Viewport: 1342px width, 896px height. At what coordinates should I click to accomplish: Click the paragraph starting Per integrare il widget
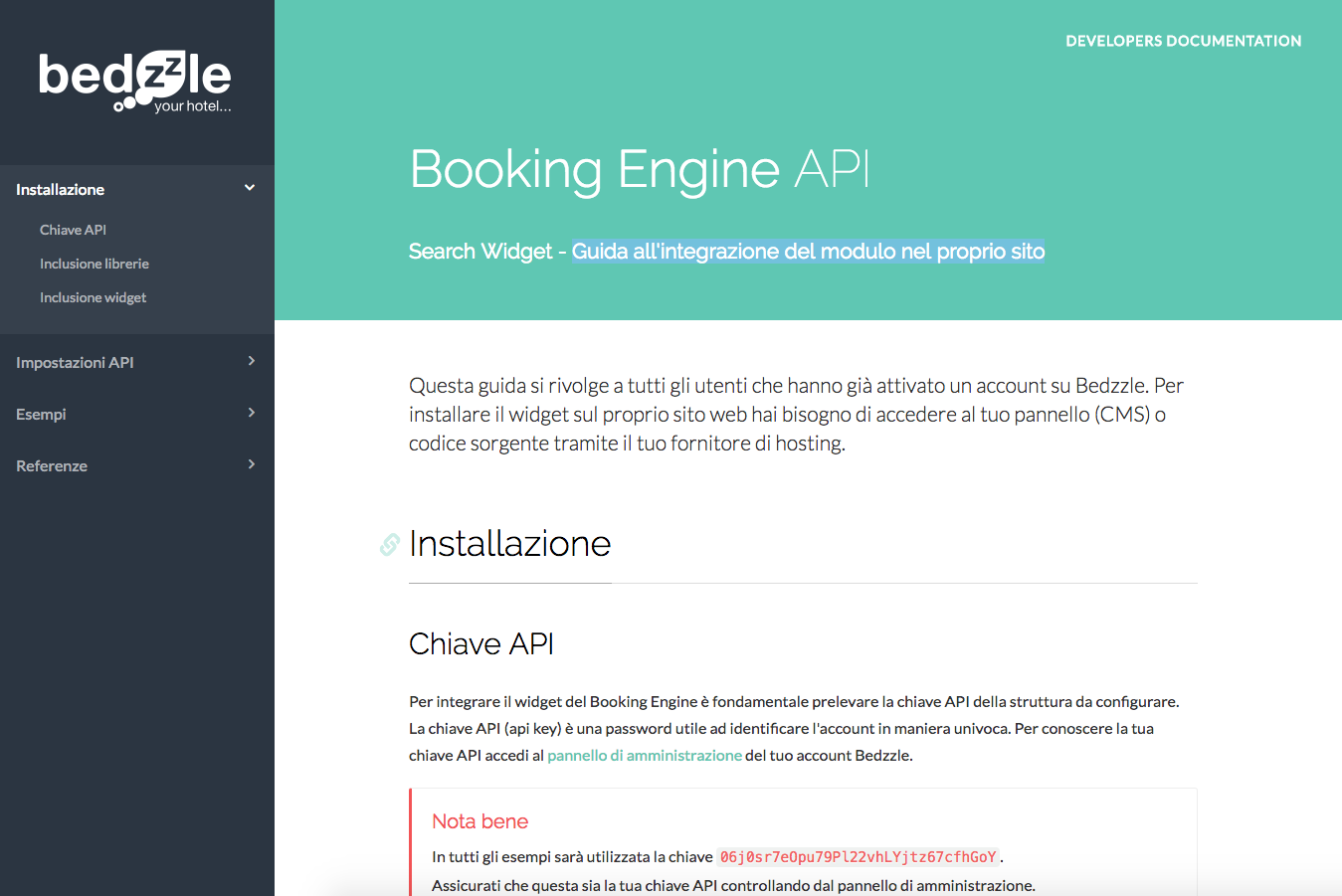(794, 729)
